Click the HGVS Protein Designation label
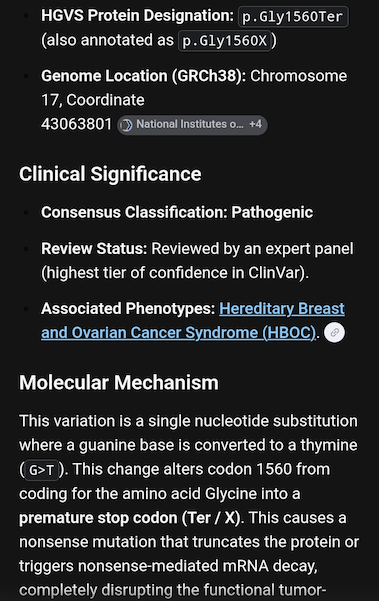 pos(137,16)
